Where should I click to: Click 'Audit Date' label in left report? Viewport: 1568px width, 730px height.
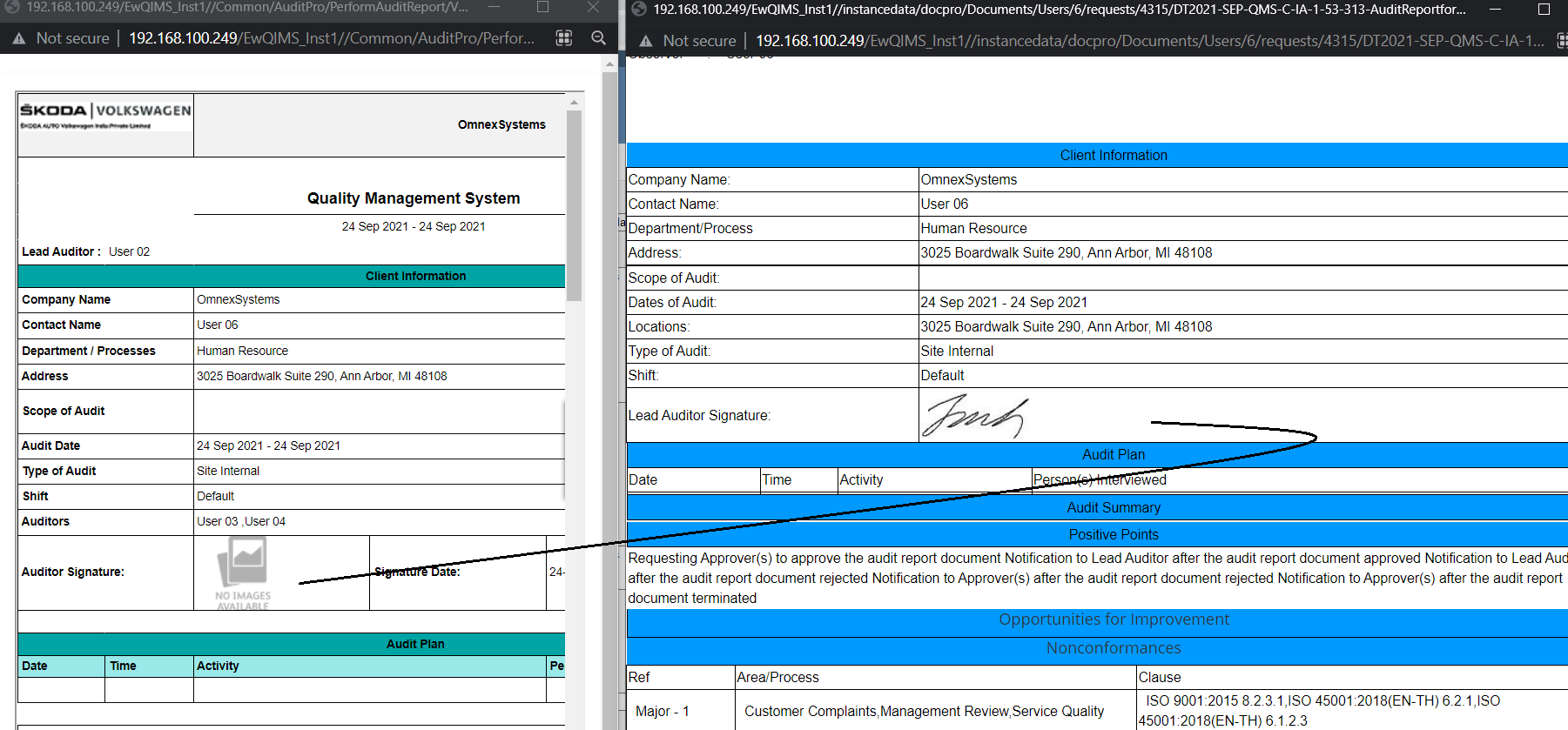[51, 445]
